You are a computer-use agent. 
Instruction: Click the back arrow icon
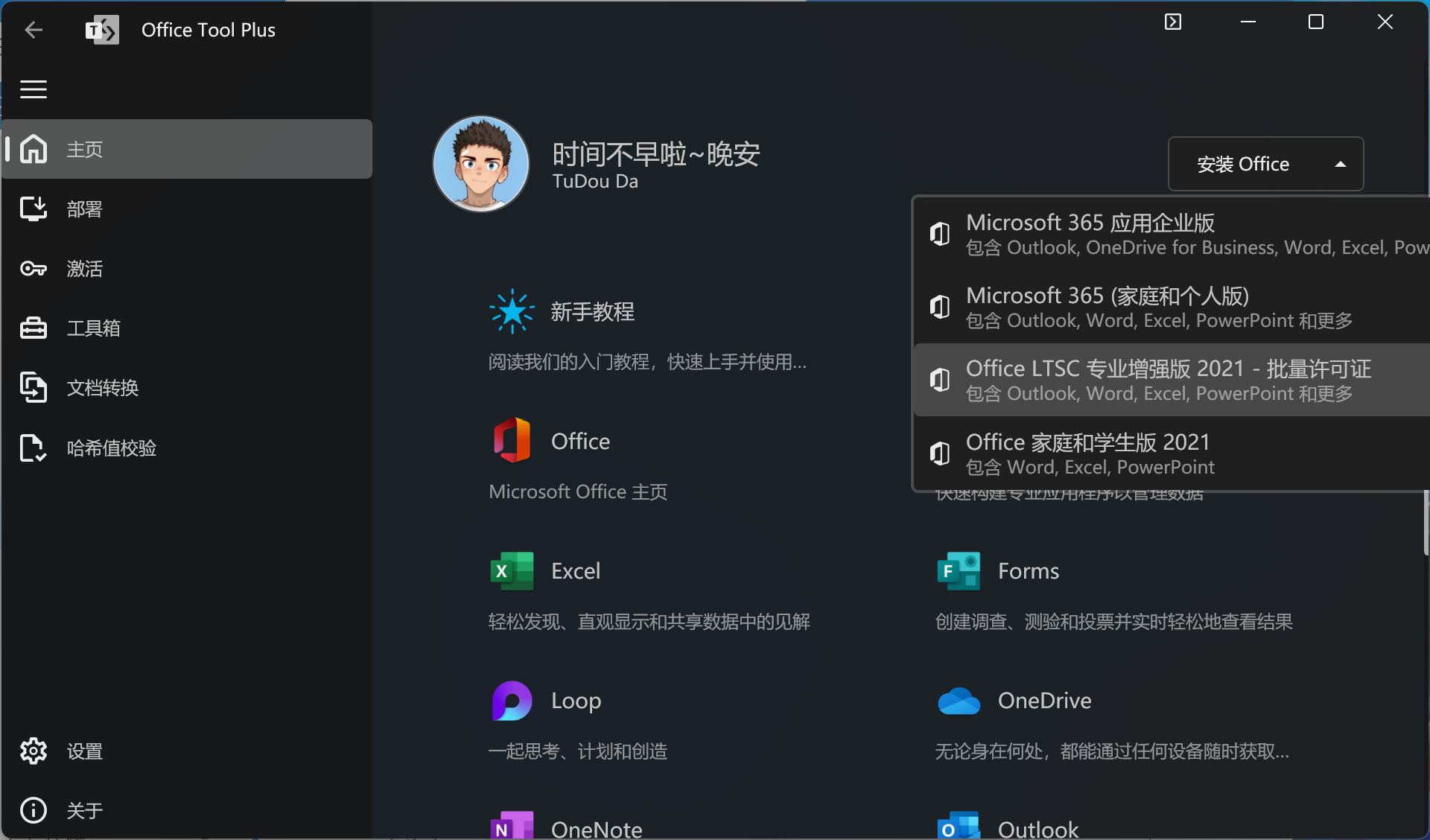click(34, 30)
